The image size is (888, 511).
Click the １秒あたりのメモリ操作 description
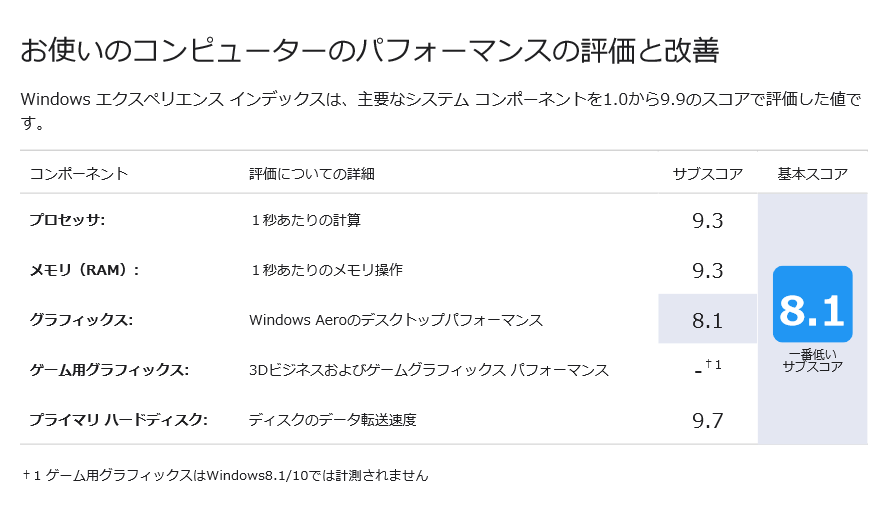click(326, 270)
